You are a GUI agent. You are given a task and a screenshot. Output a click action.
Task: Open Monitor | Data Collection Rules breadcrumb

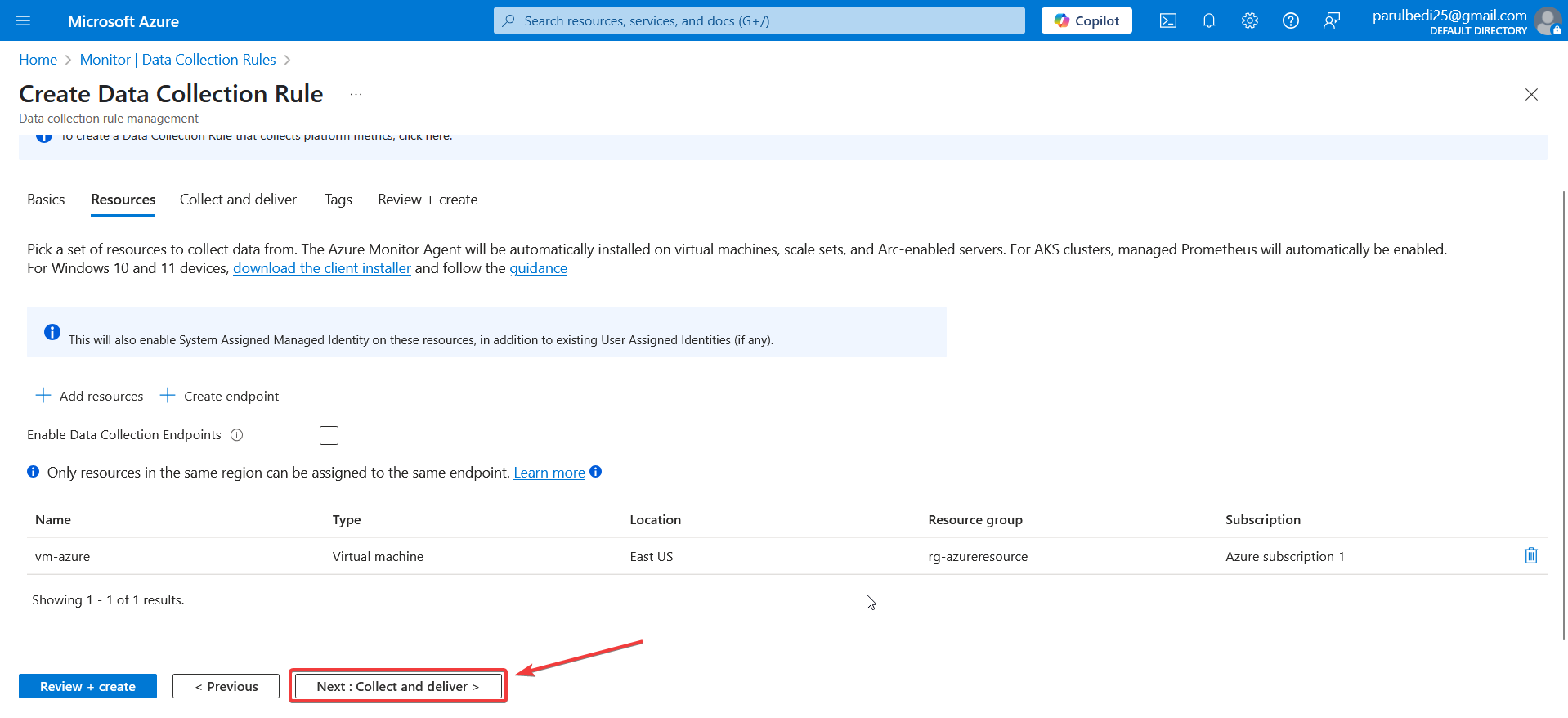[x=177, y=60]
